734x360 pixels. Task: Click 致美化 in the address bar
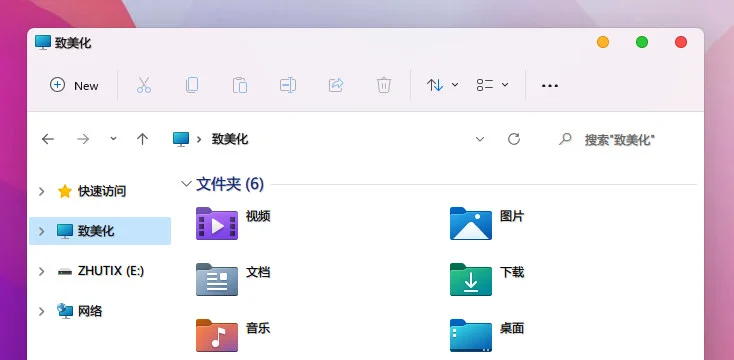coord(230,139)
